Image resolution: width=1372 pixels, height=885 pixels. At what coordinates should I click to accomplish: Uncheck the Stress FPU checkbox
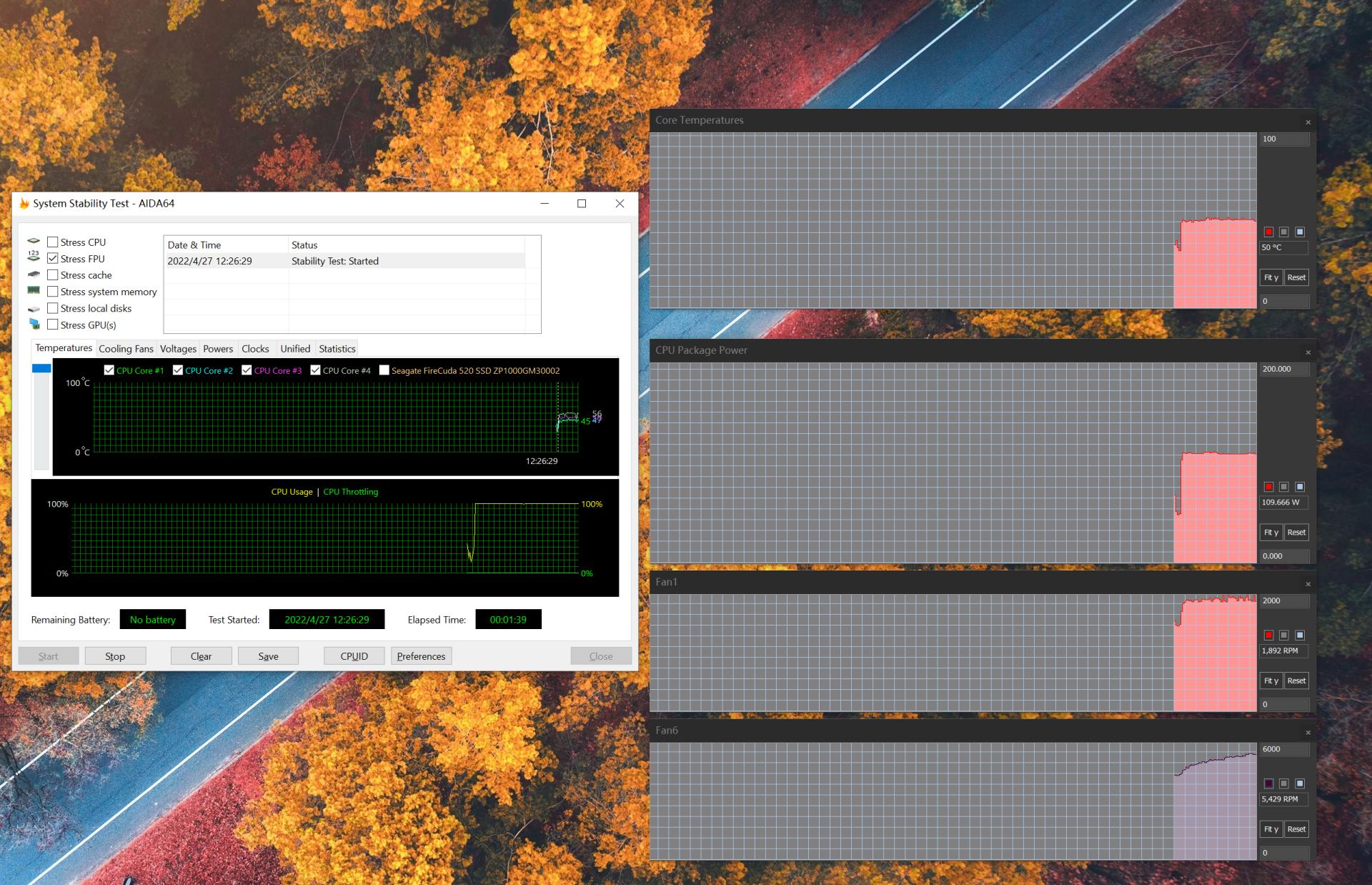(53, 258)
